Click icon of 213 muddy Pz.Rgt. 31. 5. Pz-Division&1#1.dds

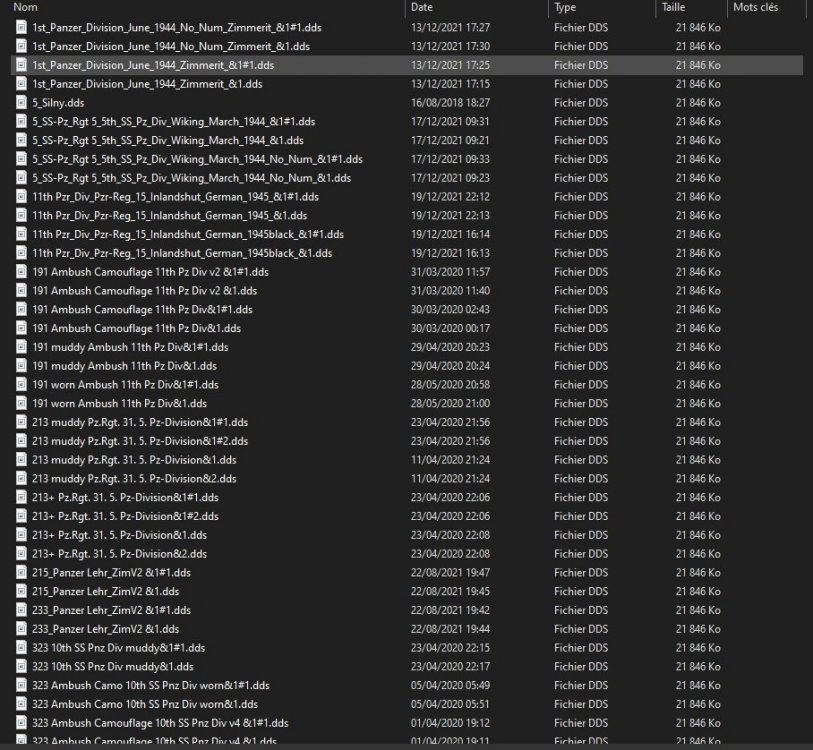(21, 422)
